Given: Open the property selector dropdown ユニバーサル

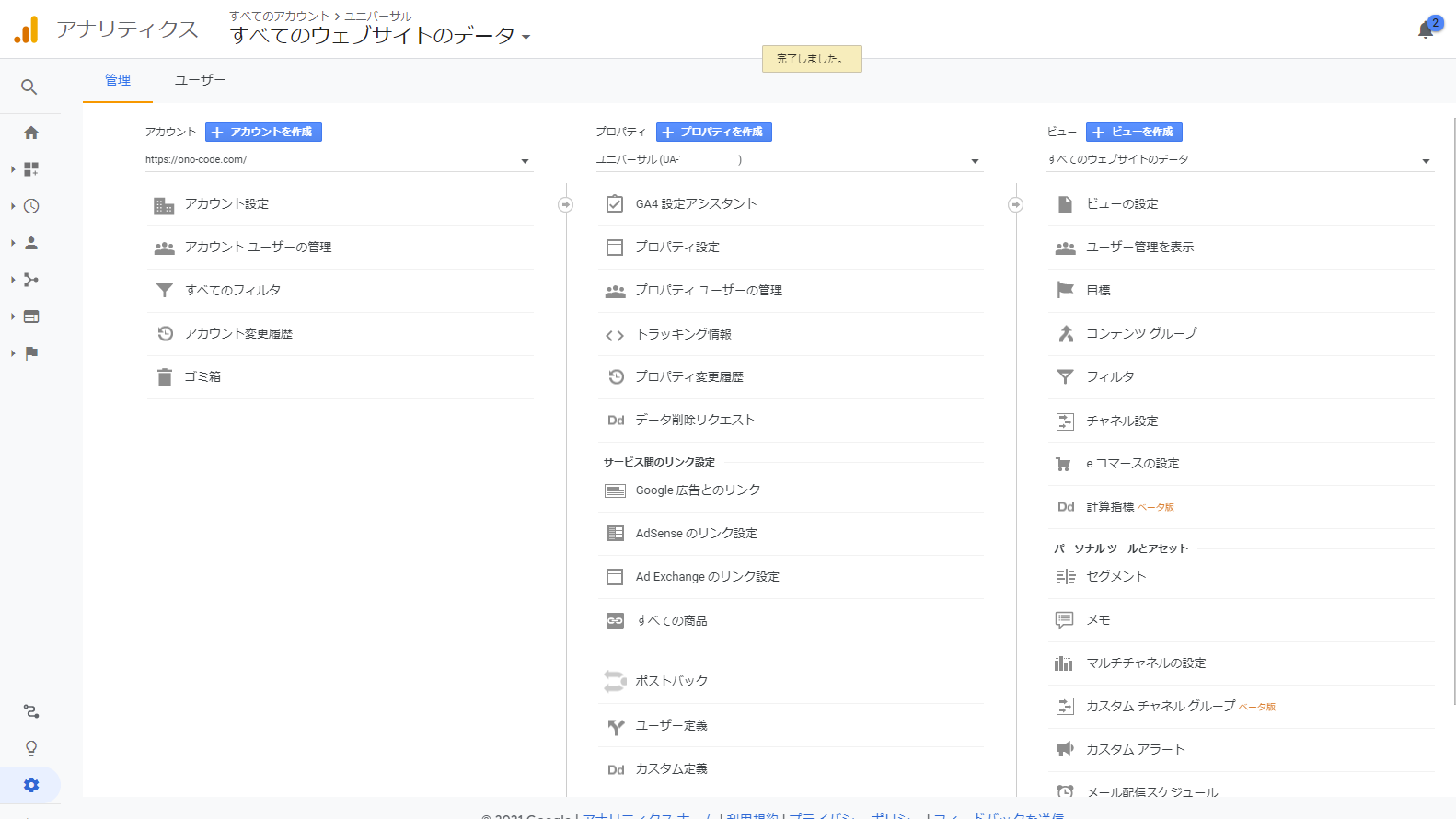Looking at the screenshot, I should coord(789,160).
